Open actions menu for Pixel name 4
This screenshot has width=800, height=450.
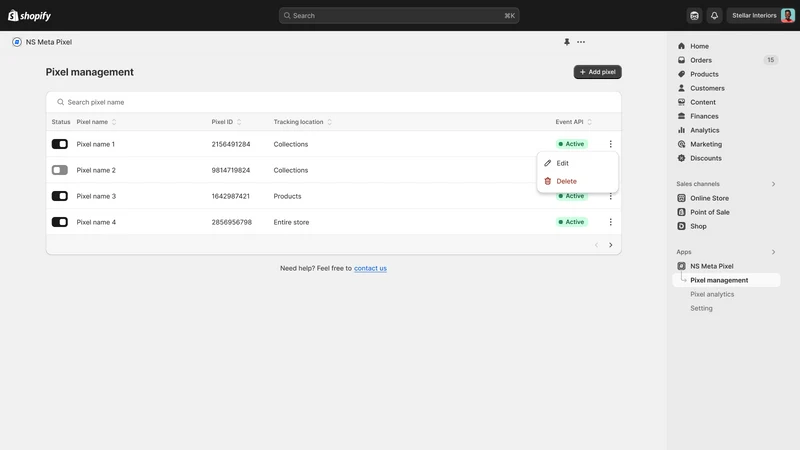[610, 222]
